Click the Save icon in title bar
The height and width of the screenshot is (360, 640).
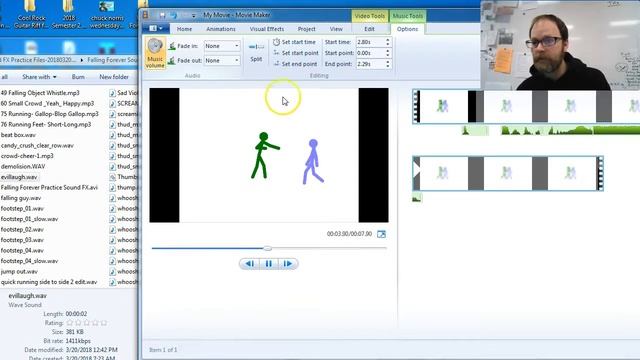(x=162, y=16)
